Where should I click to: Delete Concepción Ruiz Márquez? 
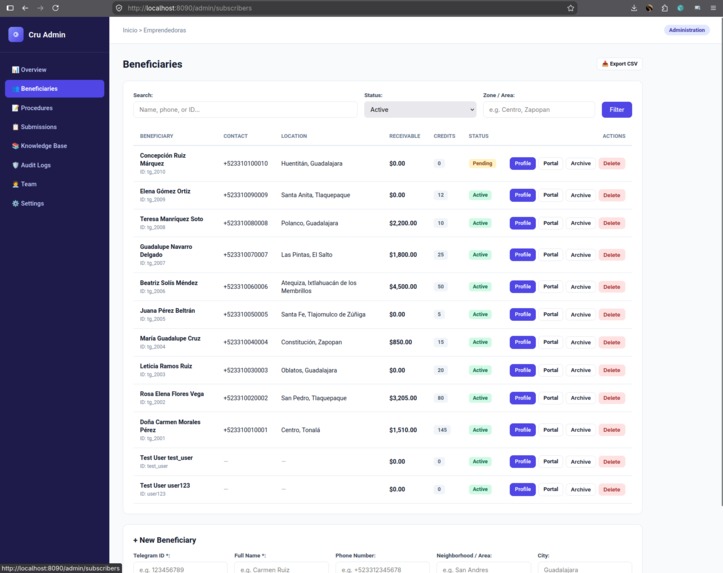(611, 163)
